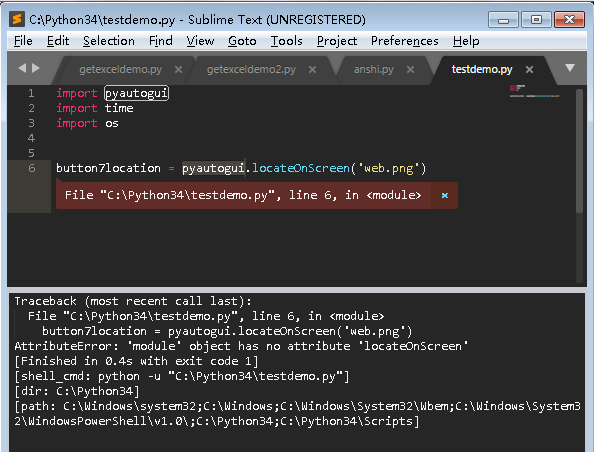Viewport: 594px width, 452px height.
Task: Click the word 'time' on line 2
Action: point(119,108)
